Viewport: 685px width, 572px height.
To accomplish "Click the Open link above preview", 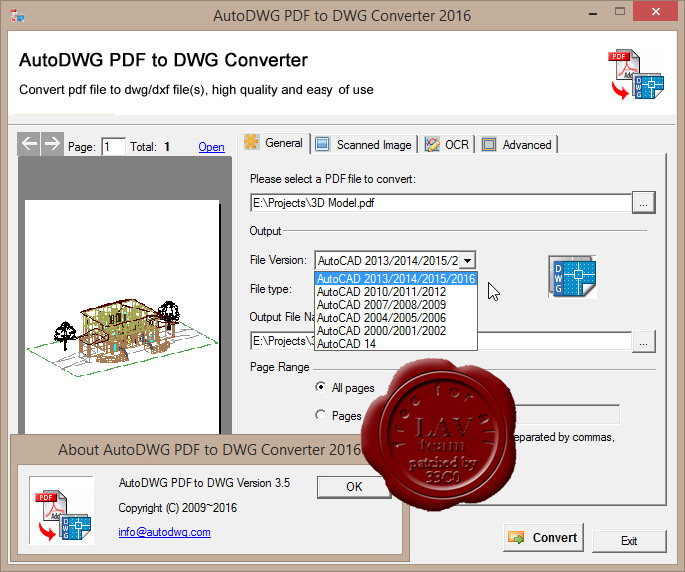I will tap(211, 147).
